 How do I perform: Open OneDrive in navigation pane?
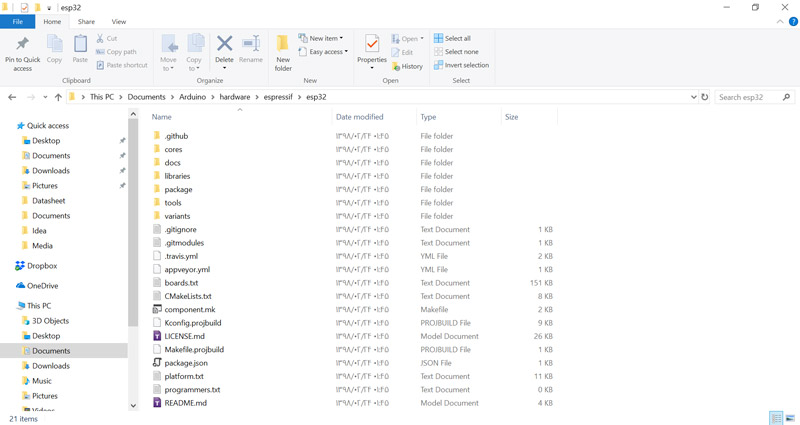pos(42,286)
